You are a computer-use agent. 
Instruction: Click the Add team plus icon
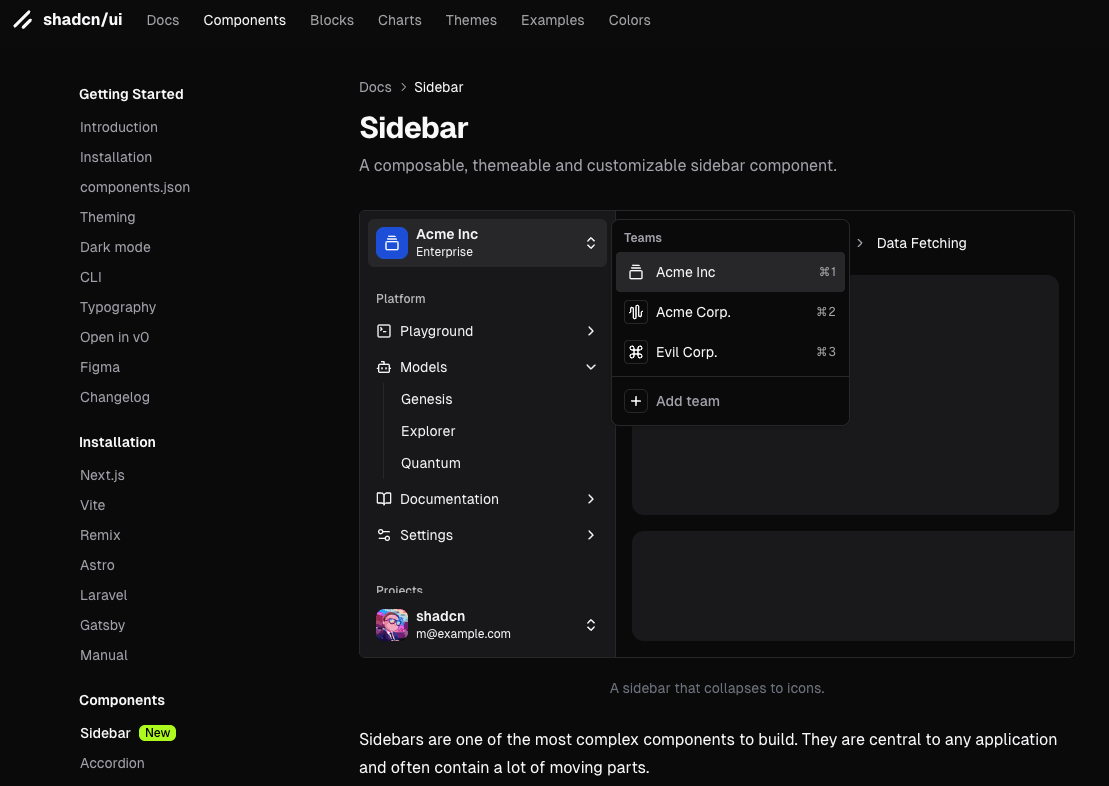(x=636, y=401)
